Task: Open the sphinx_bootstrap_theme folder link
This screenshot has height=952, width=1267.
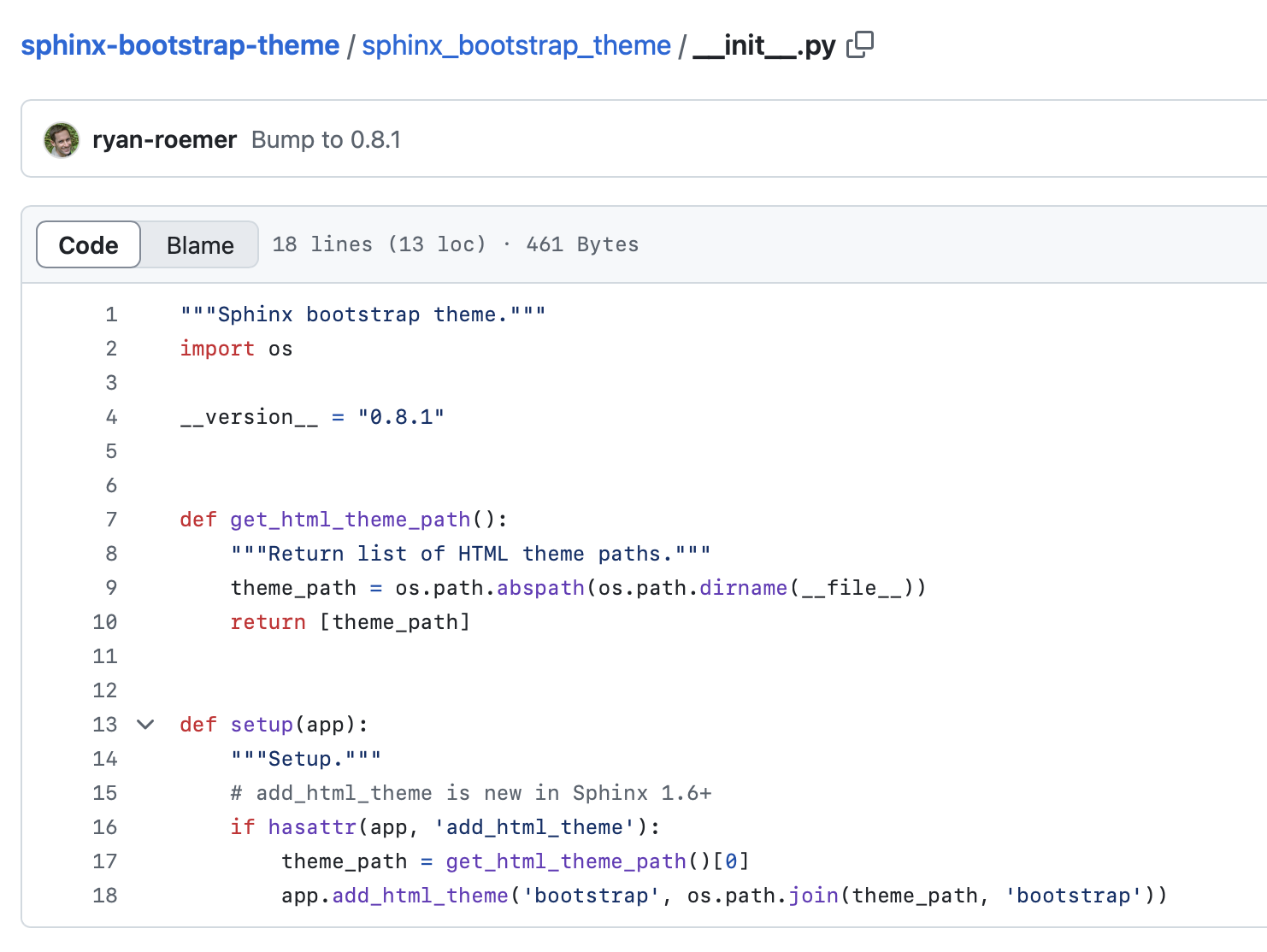Action: point(516,45)
